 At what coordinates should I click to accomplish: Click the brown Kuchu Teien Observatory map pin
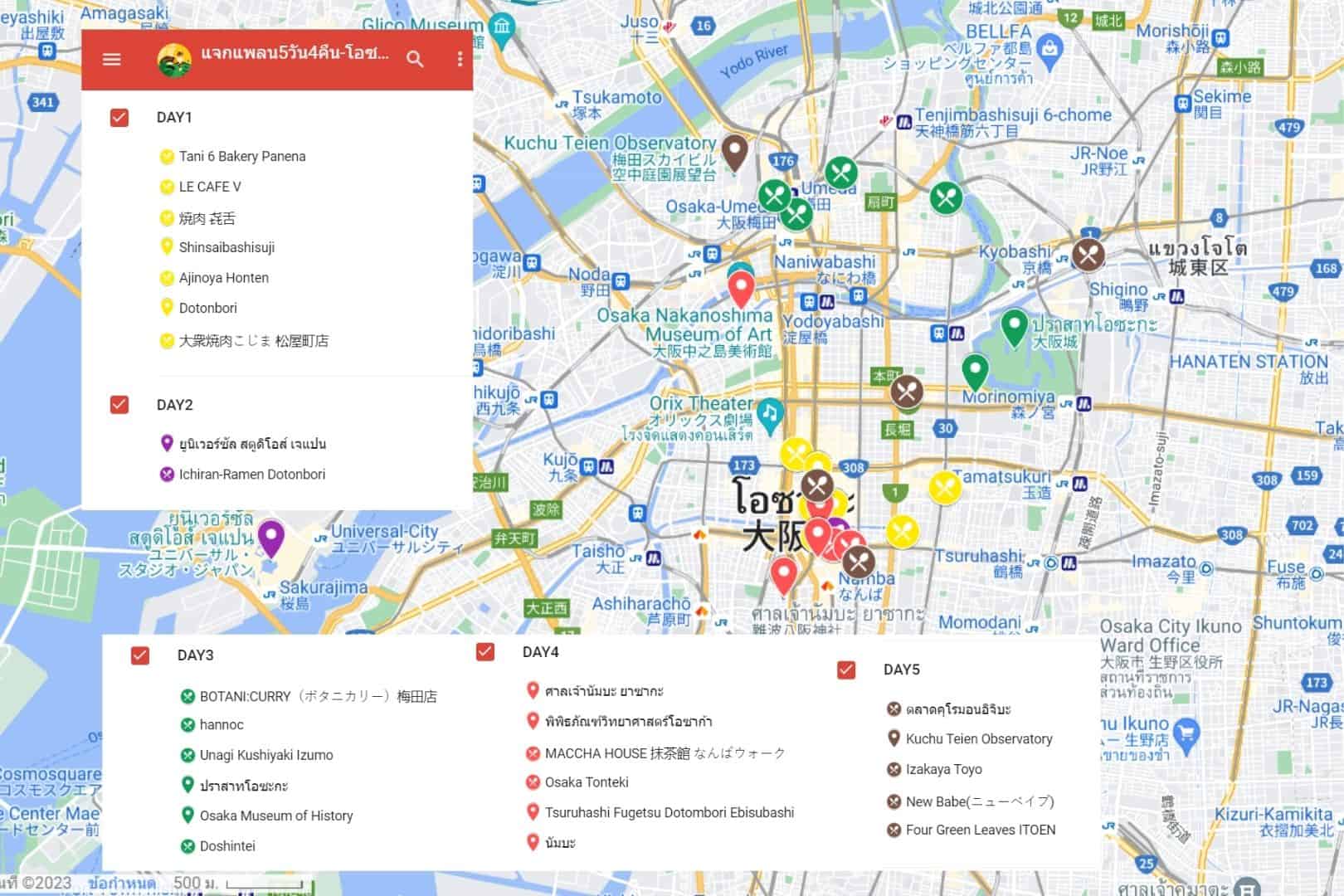tap(734, 153)
